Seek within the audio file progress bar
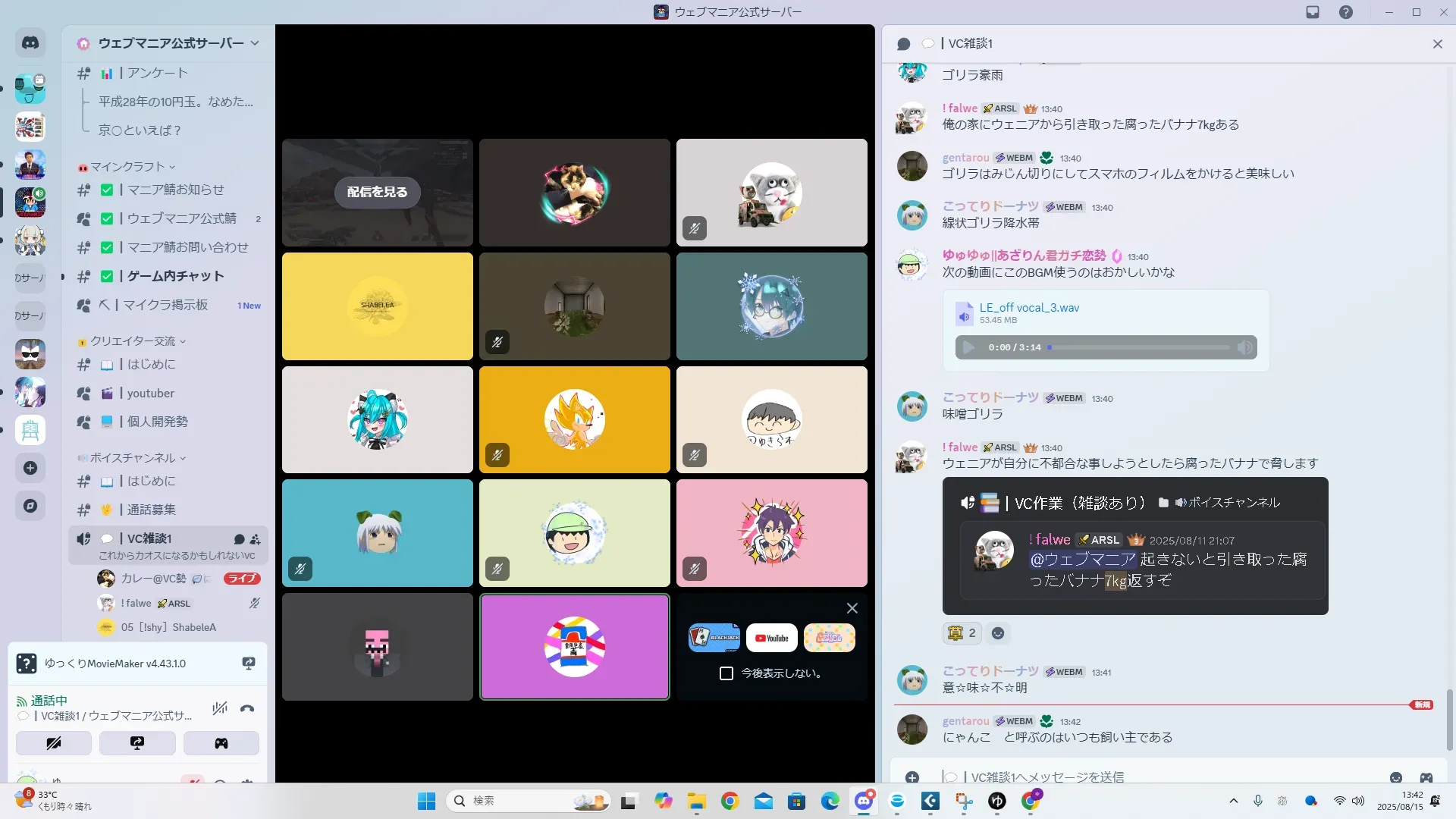This screenshot has width=1456, height=819. pyautogui.click(x=1140, y=347)
